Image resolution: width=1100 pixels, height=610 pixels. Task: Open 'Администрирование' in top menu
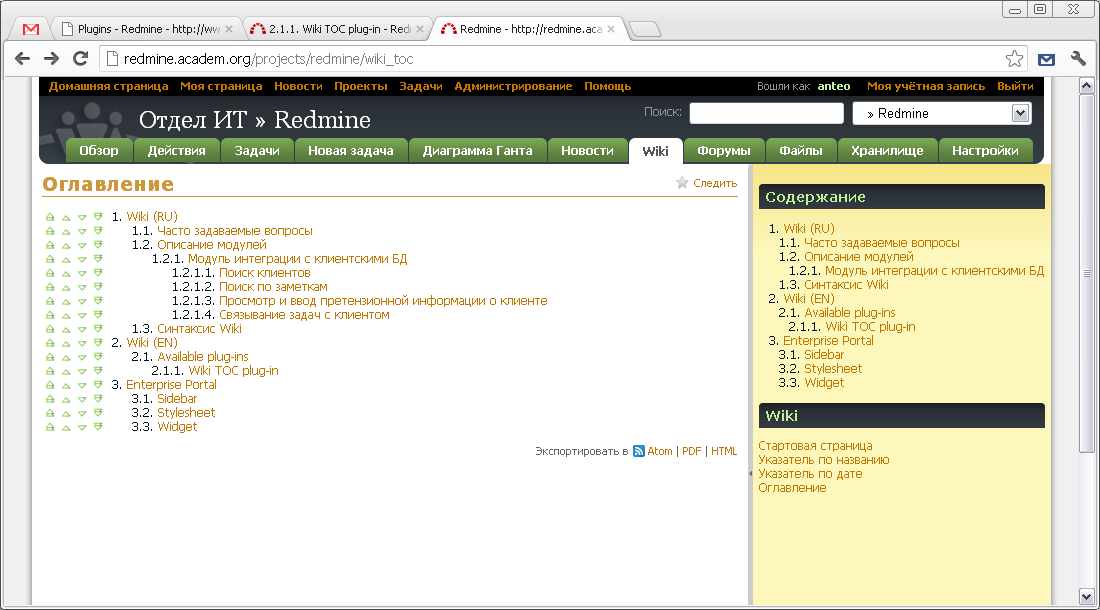(514, 86)
